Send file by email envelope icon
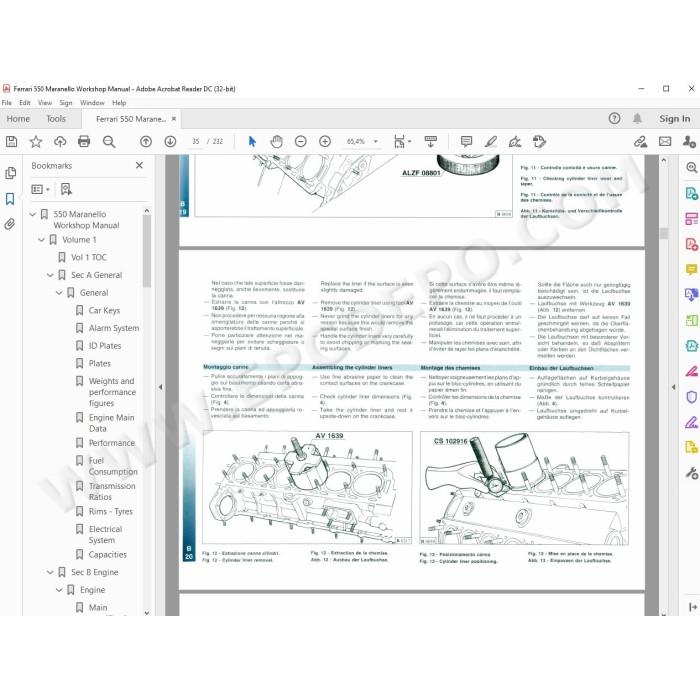 pos(665,142)
